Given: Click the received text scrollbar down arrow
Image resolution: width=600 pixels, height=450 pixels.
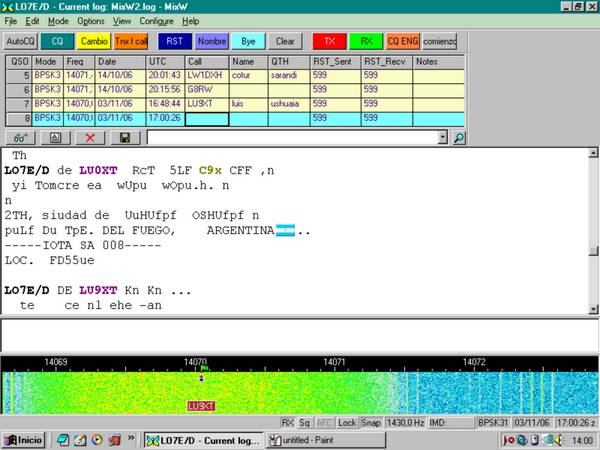Looking at the screenshot, I should click(593, 308).
